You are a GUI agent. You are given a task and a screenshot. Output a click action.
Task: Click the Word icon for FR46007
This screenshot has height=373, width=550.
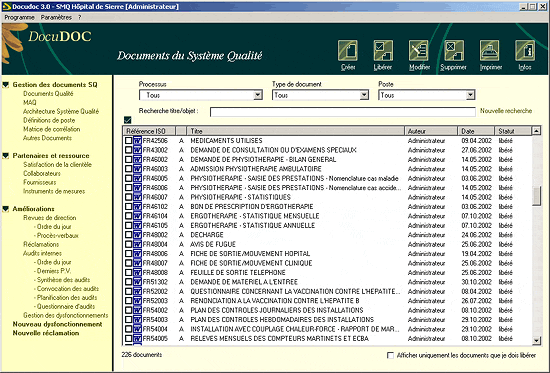(x=137, y=197)
